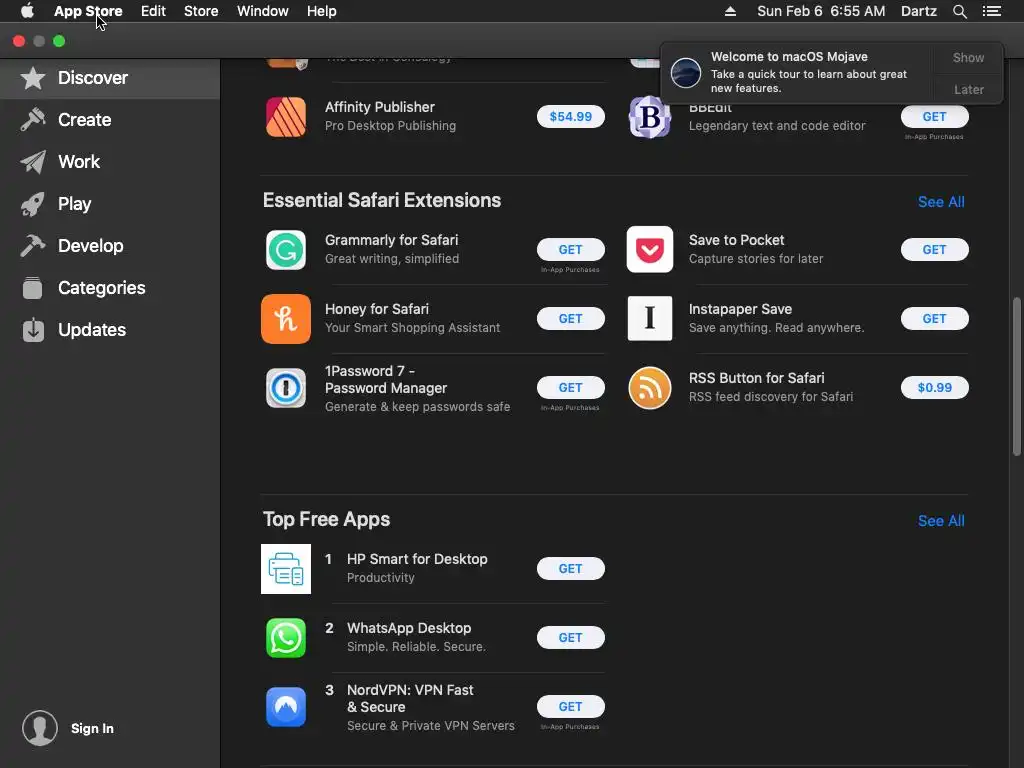1024x768 pixels.
Task: Click the Mojave notification icon
Action: (686, 72)
